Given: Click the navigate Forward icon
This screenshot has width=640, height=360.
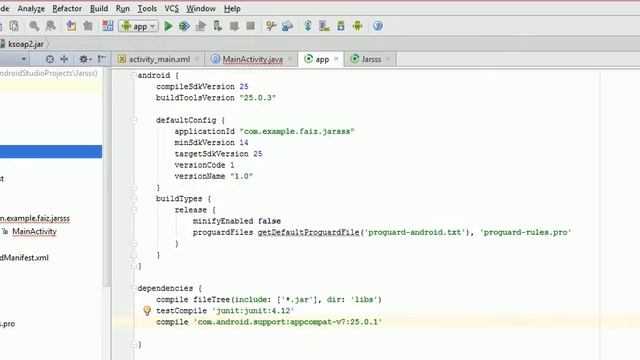Looking at the screenshot, I should [x=87, y=26].
